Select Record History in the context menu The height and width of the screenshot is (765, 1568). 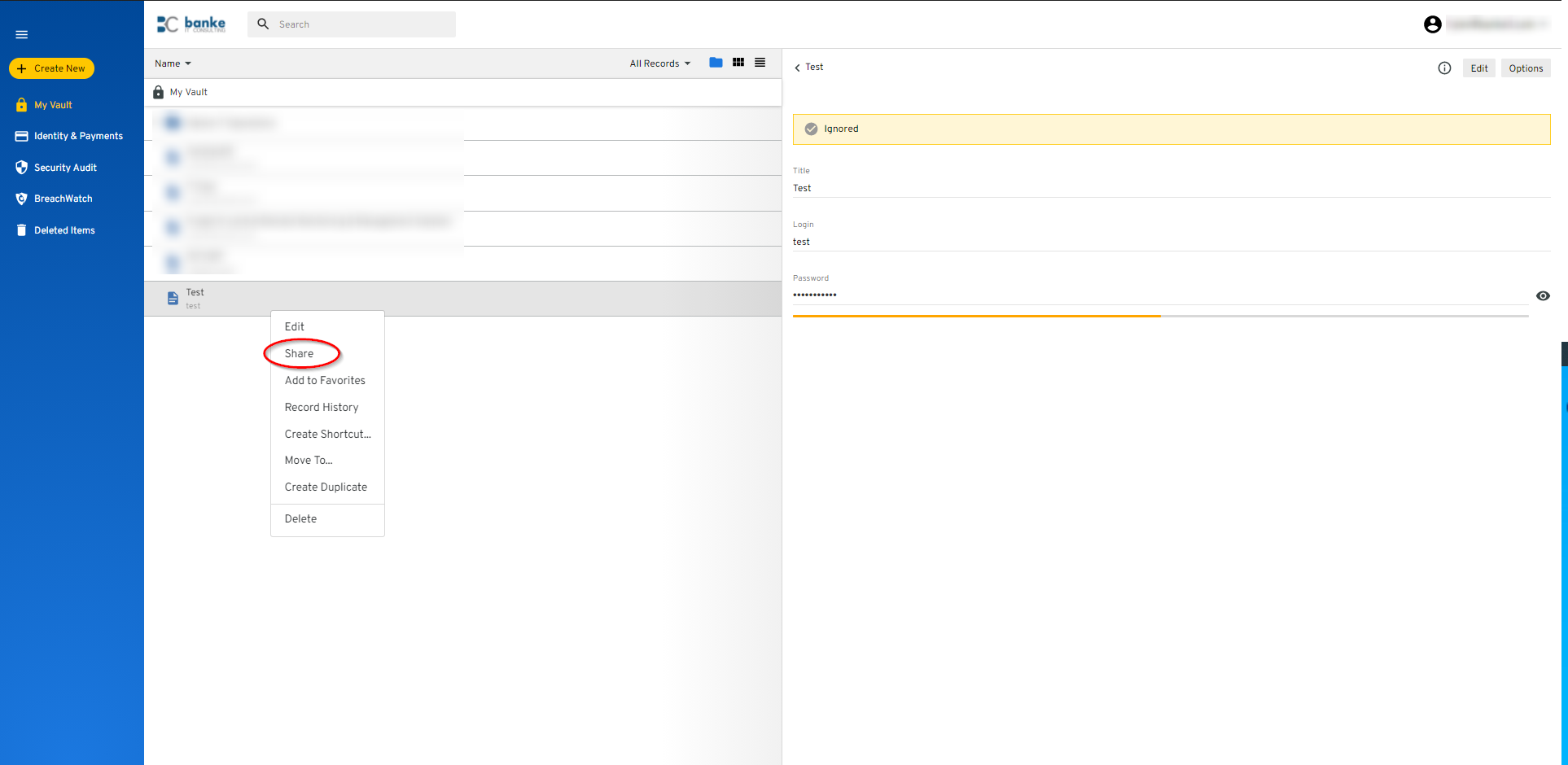pos(322,407)
